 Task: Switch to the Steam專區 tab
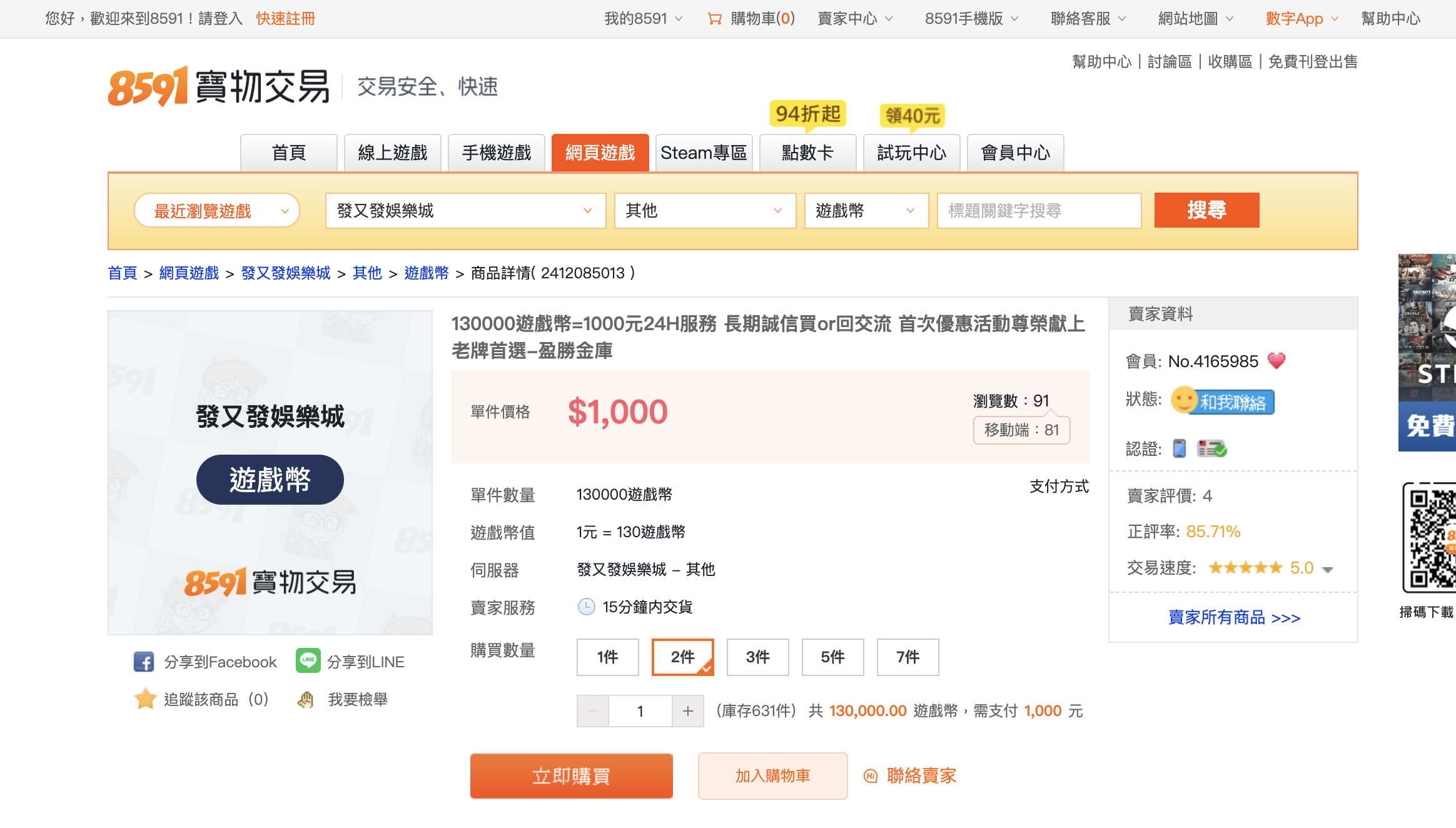tap(704, 153)
